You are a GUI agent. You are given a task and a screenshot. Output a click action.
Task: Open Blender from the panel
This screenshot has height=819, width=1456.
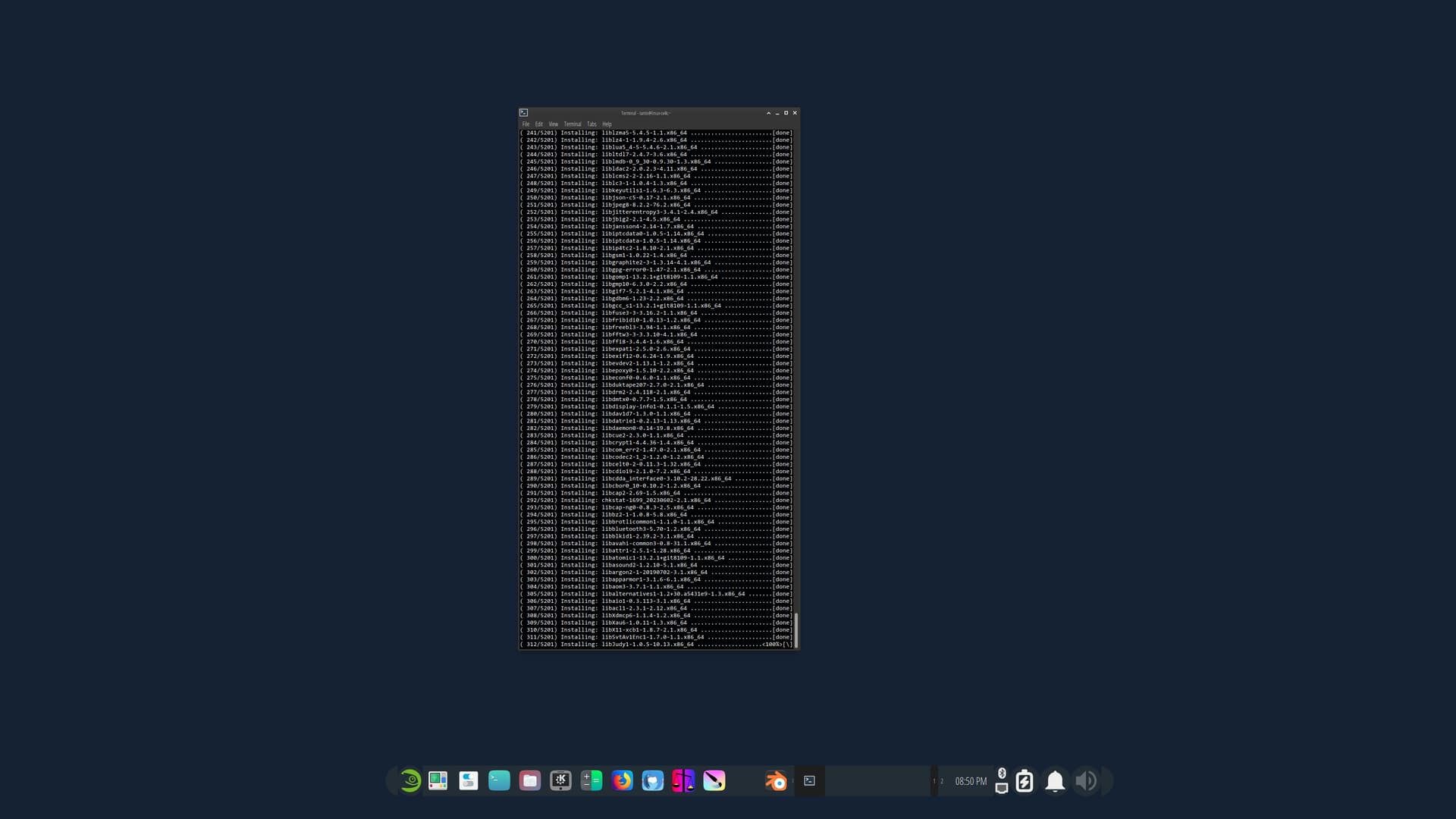pos(776,781)
